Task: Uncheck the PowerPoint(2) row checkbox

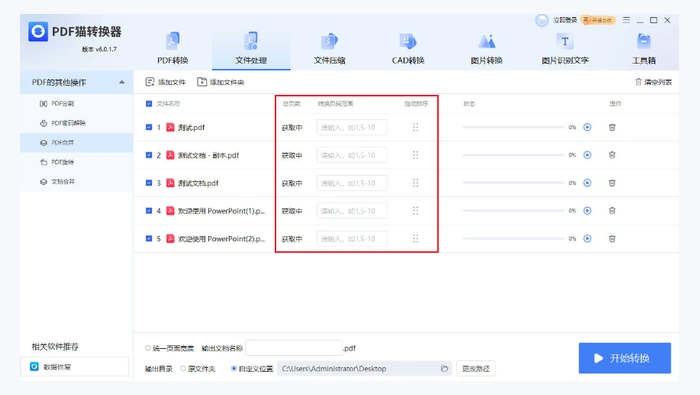Action: 149,239
